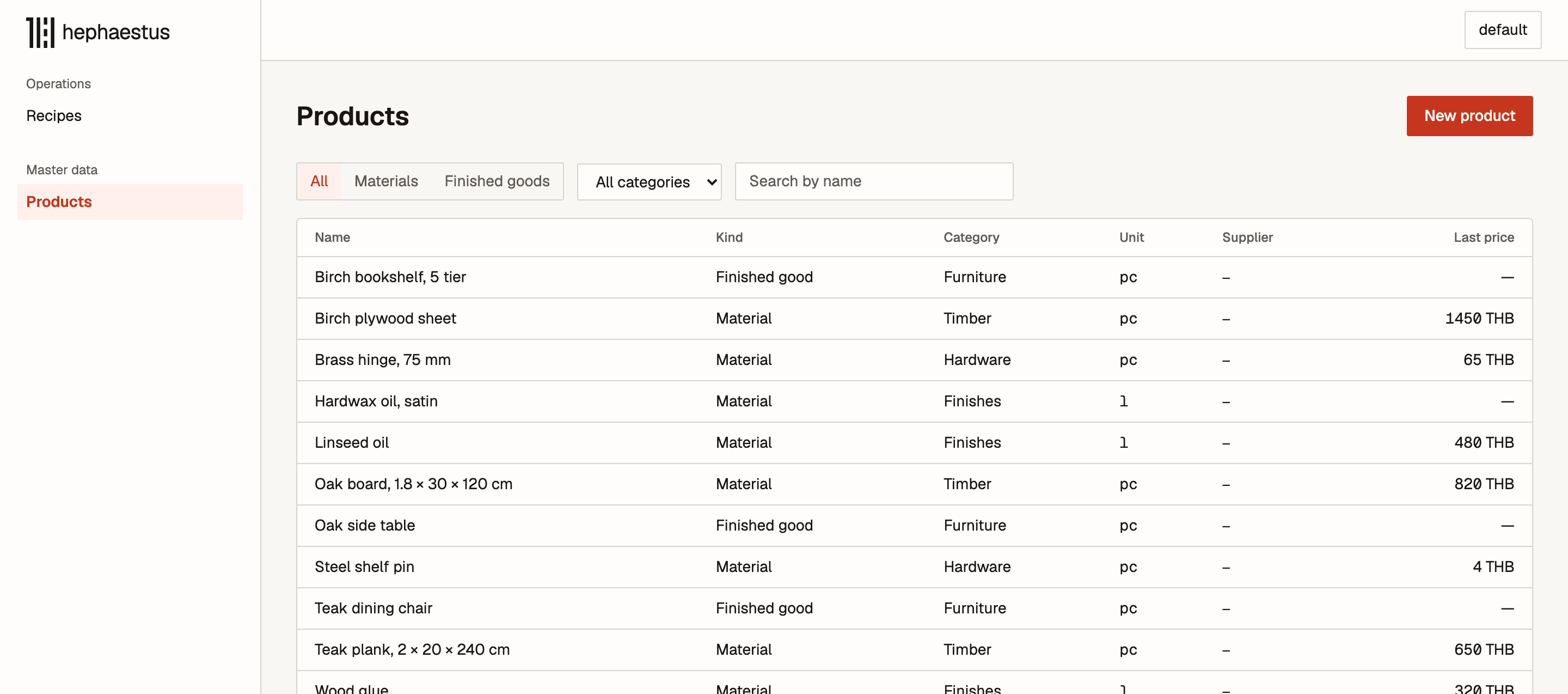The height and width of the screenshot is (694, 1568).
Task: Click Furniture category in Oak side table row
Action: (x=975, y=525)
